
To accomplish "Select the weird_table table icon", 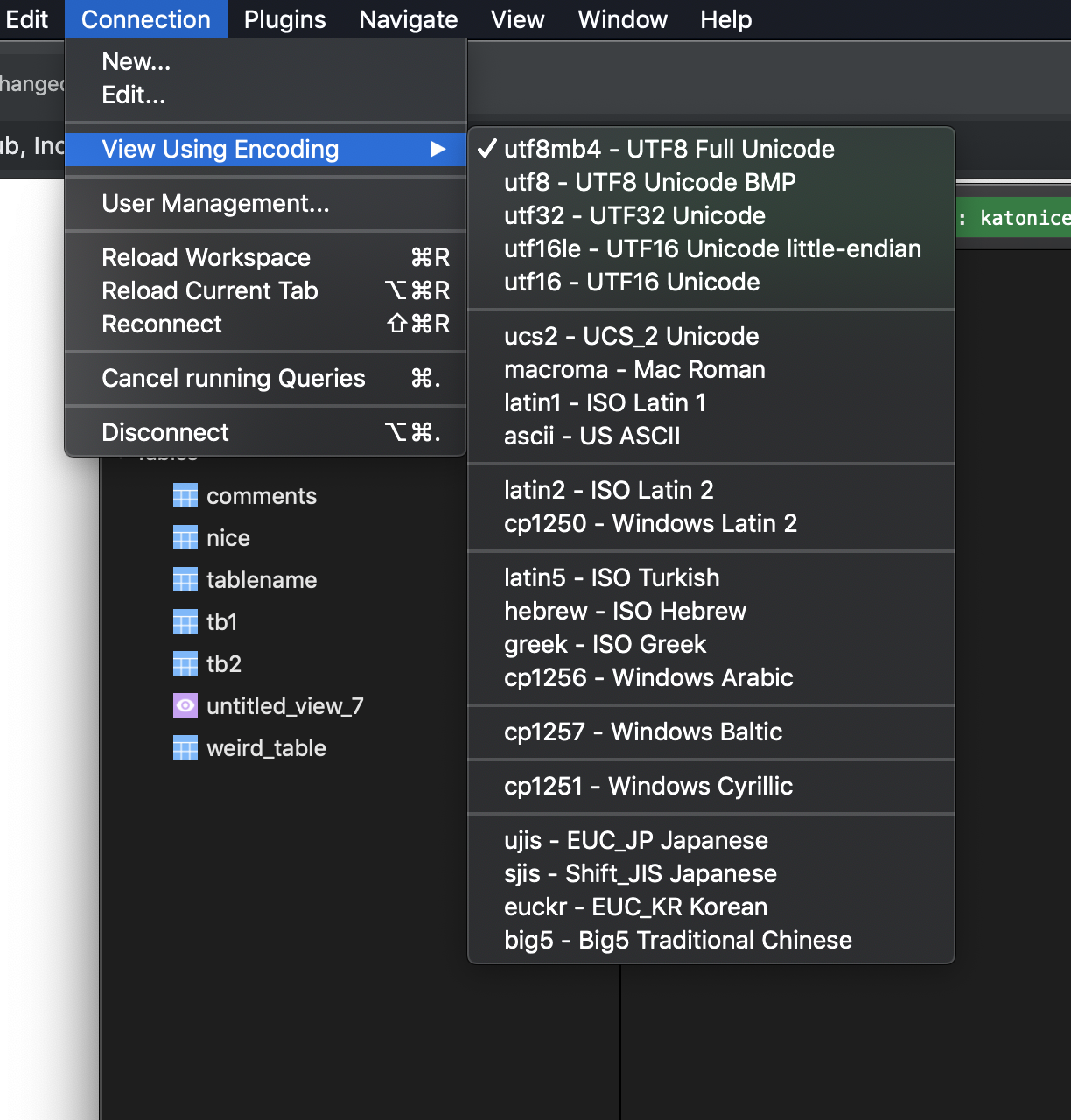I will [185, 747].
